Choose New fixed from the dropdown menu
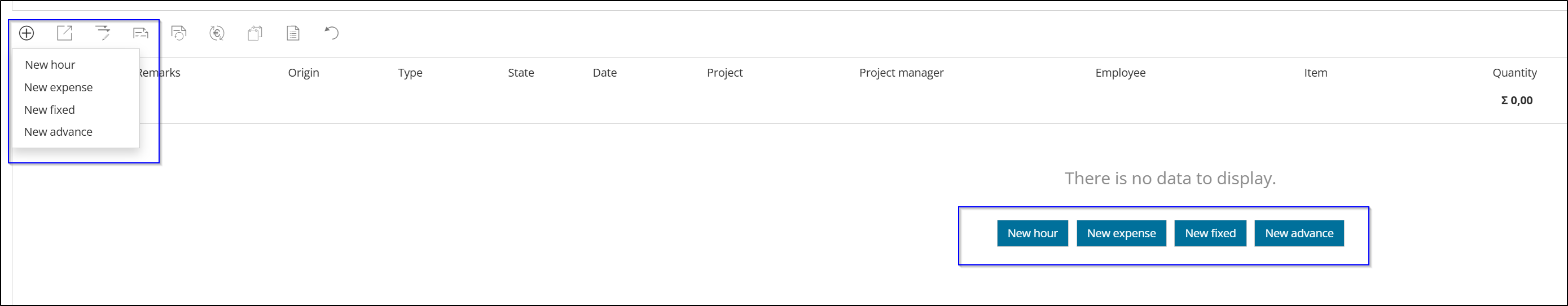The width and height of the screenshot is (1568, 306). coord(49,109)
